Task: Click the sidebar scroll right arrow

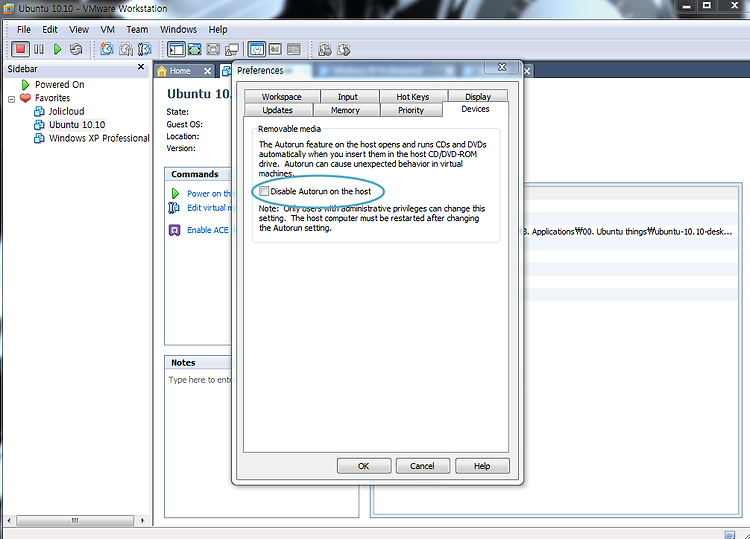Action: coord(142,520)
